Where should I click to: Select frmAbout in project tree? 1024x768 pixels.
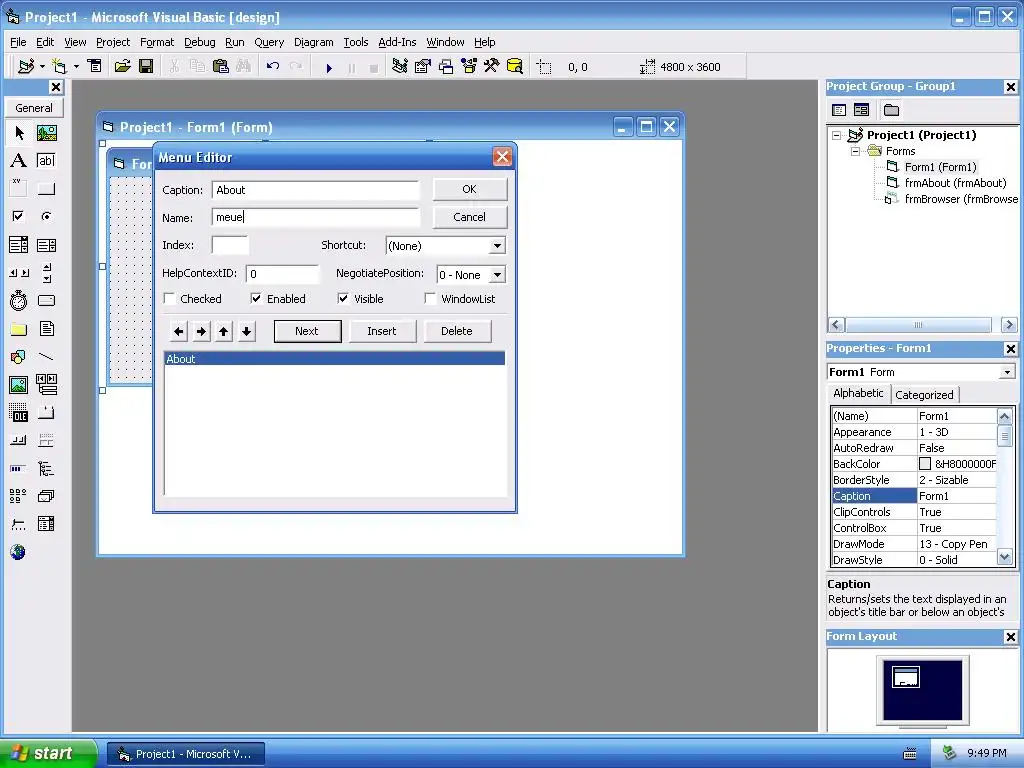(x=955, y=184)
